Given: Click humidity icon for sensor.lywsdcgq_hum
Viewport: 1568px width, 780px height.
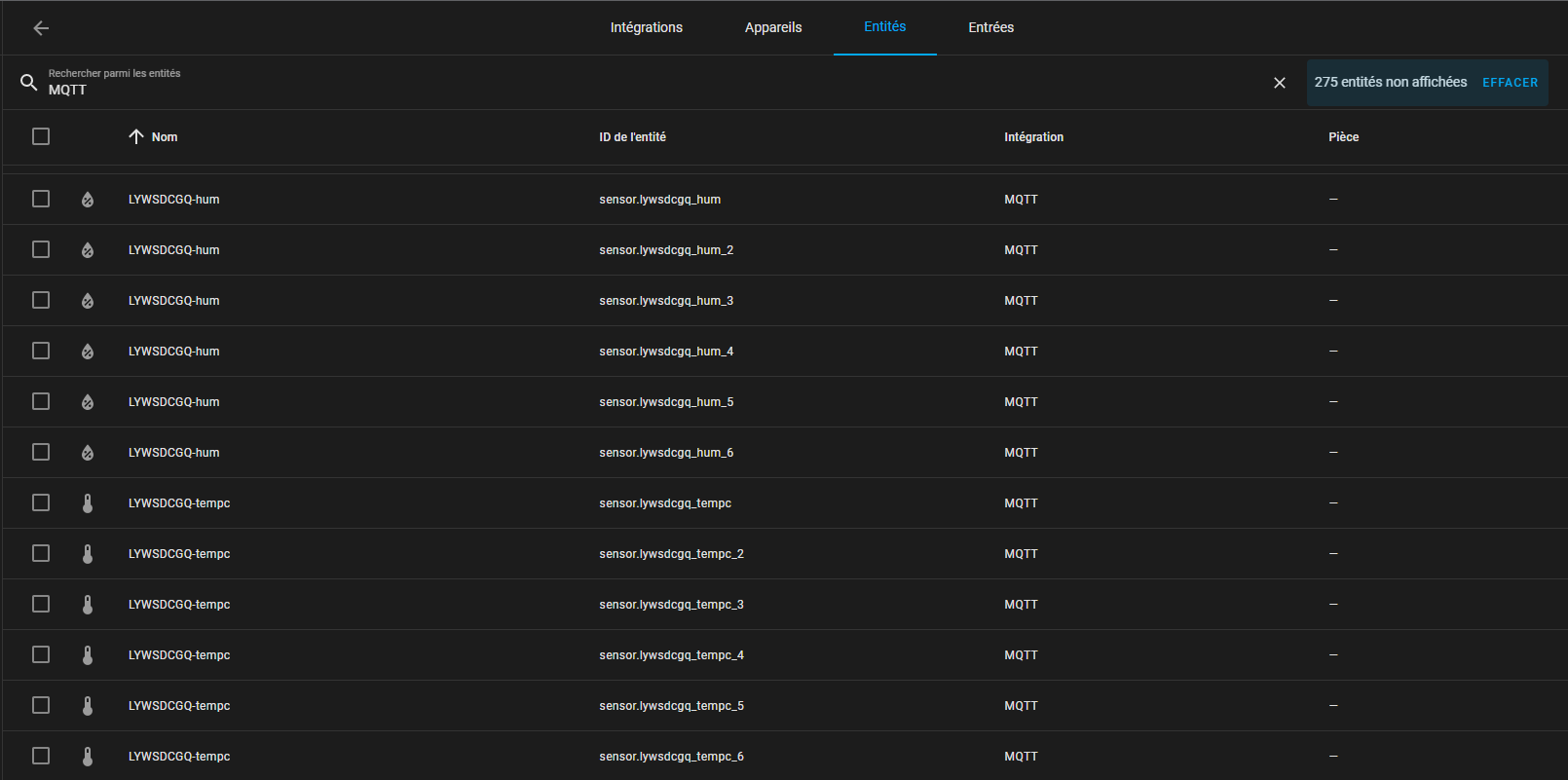Looking at the screenshot, I should coord(88,200).
